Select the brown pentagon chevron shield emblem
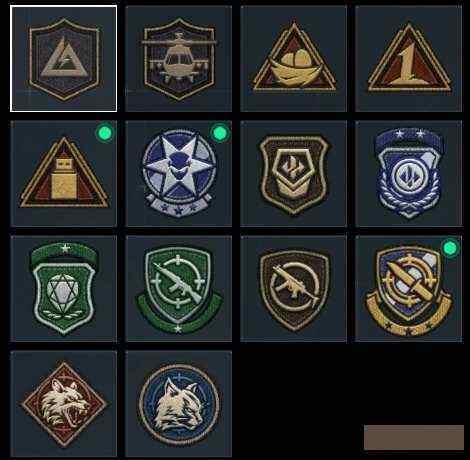Viewport: 470px width, 460px height. (294, 174)
